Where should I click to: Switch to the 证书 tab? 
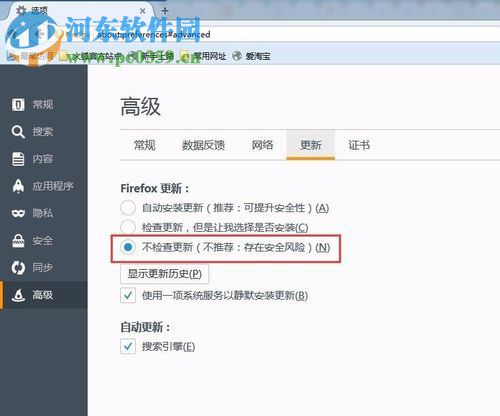(x=359, y=145)
